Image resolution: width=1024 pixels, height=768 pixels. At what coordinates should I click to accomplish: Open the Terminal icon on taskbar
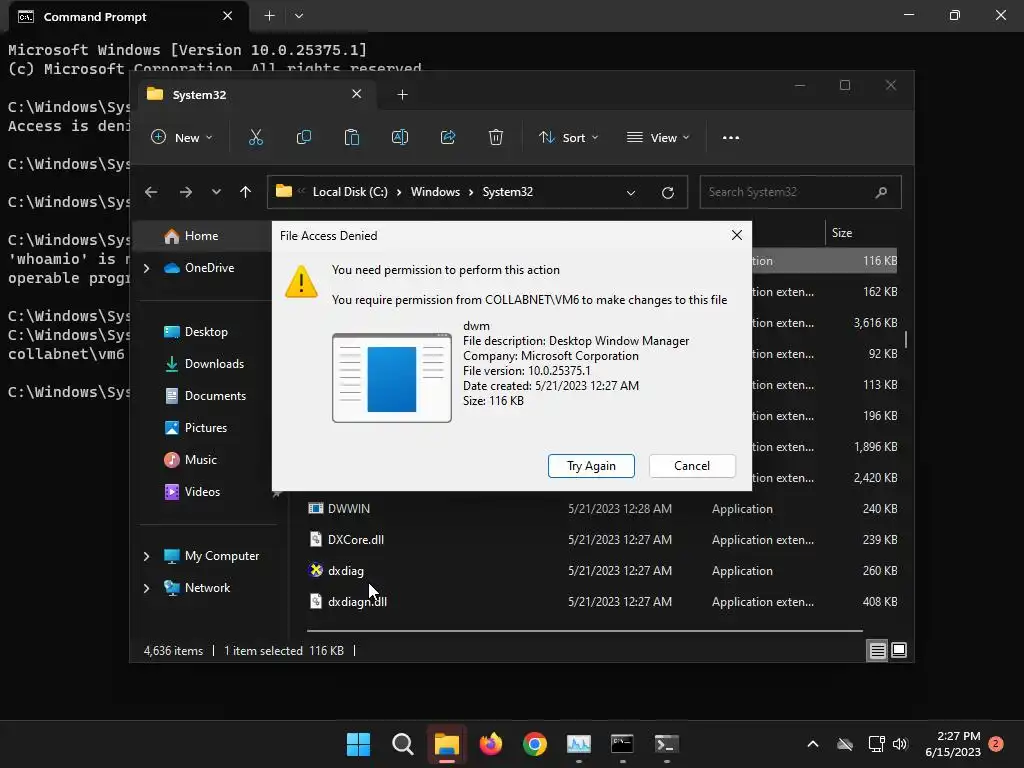point(666,744)
